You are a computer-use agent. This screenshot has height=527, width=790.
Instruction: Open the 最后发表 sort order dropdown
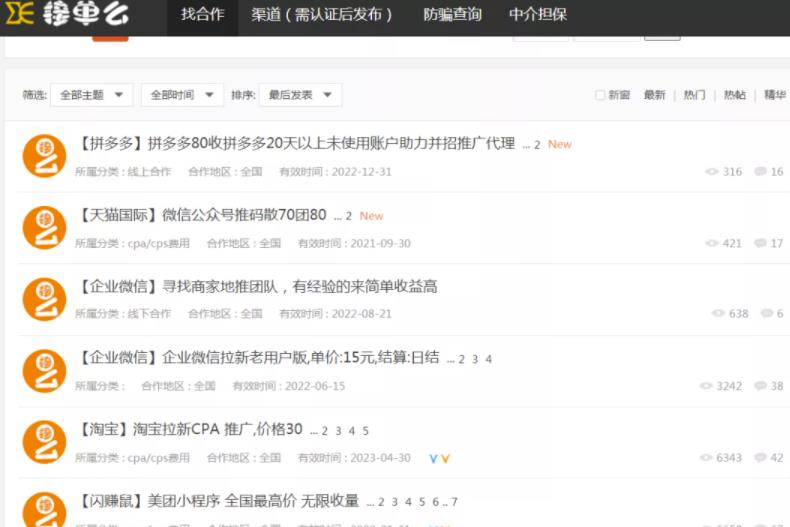300,95
